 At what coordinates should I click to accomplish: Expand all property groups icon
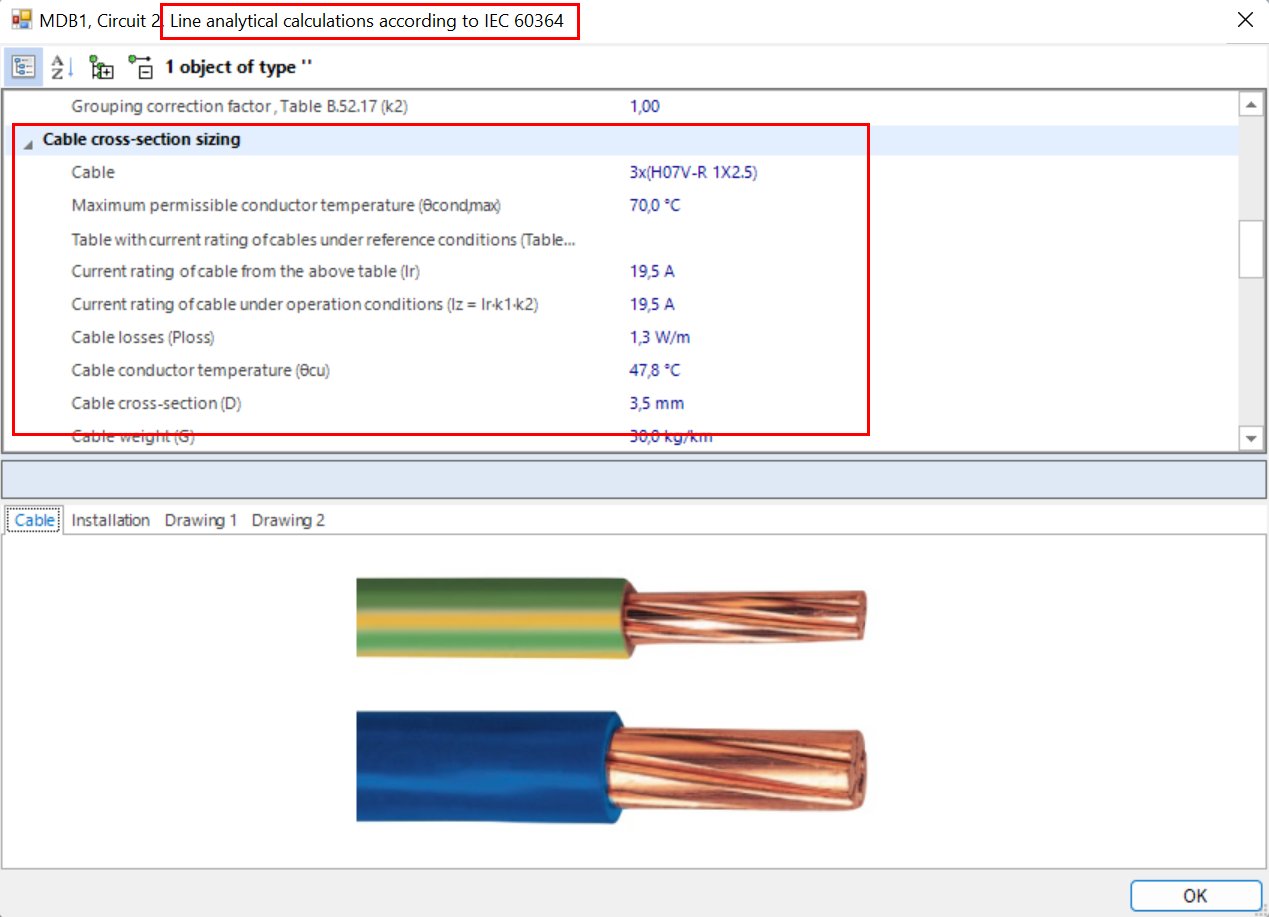click(x=101, y=68)
